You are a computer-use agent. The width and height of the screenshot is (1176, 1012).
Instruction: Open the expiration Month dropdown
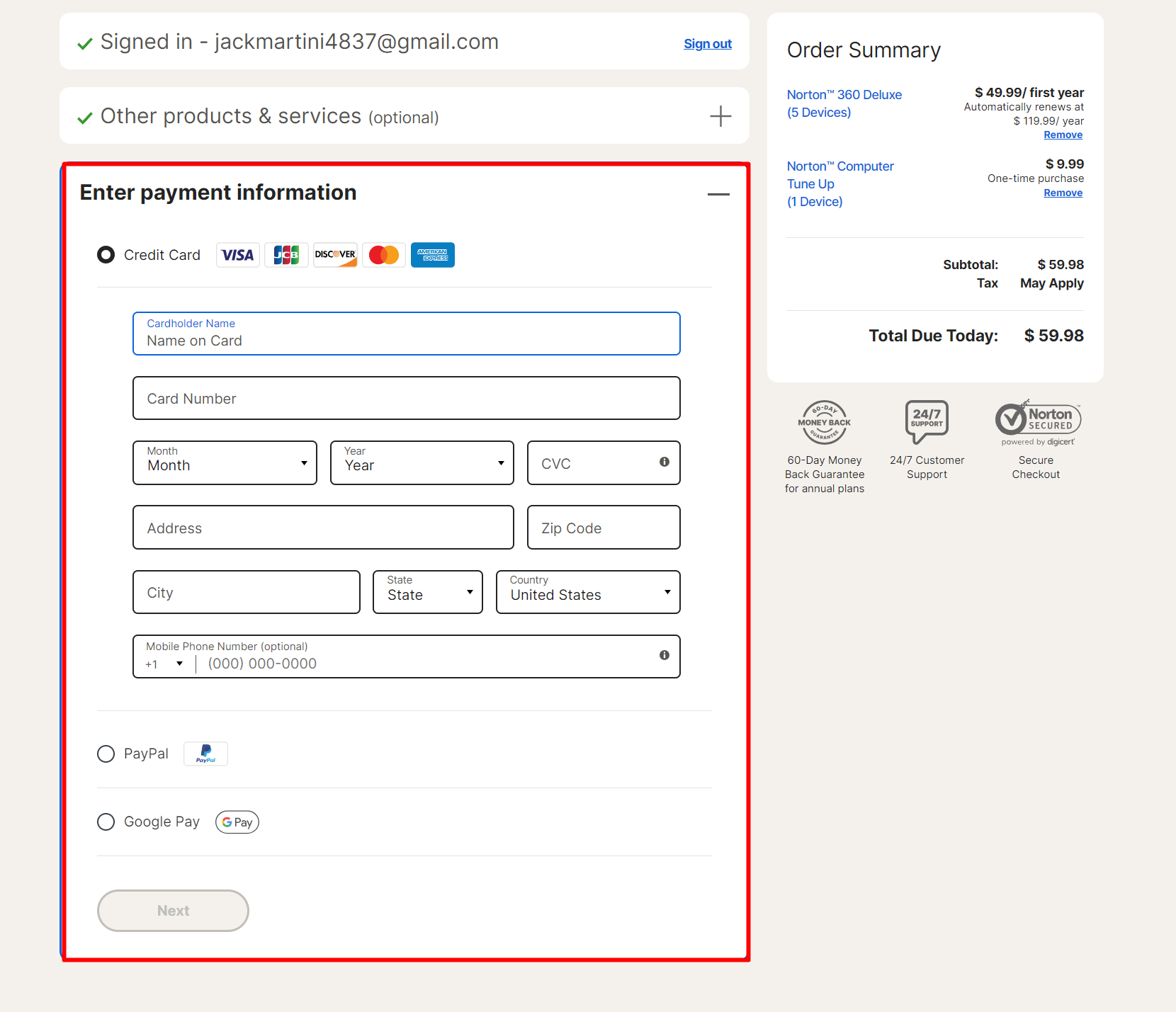[x=225, y=463]
